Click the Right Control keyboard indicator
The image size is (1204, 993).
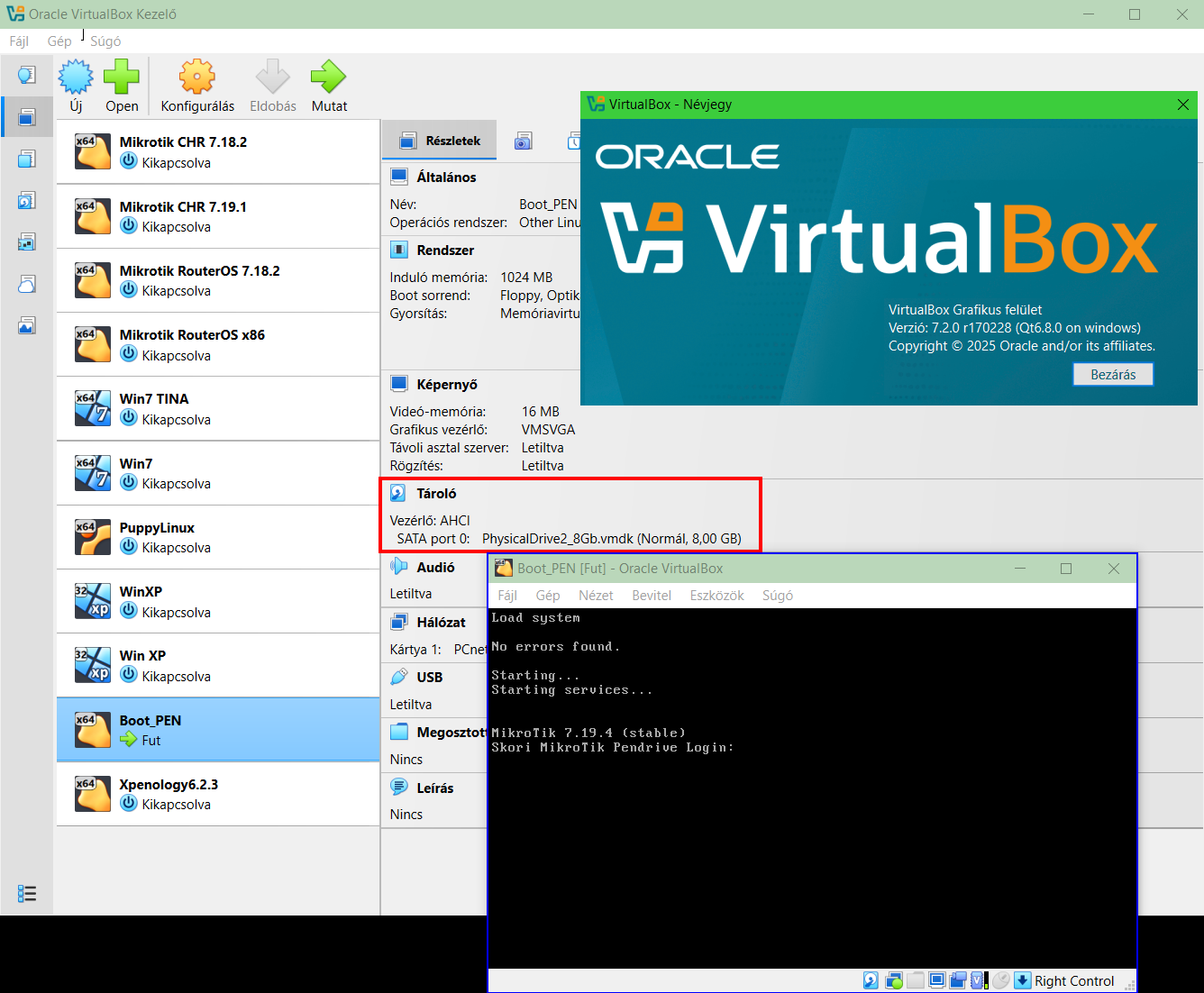click(x=1073, y=980)
